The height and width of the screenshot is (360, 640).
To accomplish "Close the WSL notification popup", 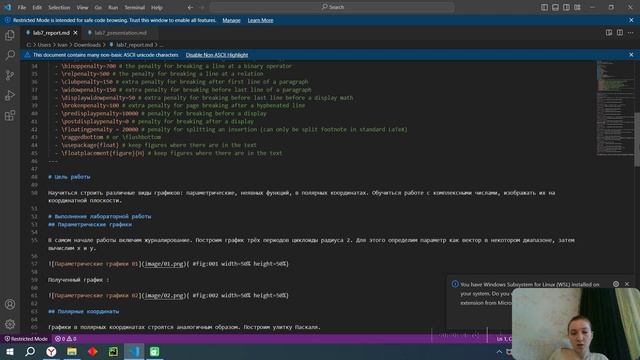I will 627,284.
